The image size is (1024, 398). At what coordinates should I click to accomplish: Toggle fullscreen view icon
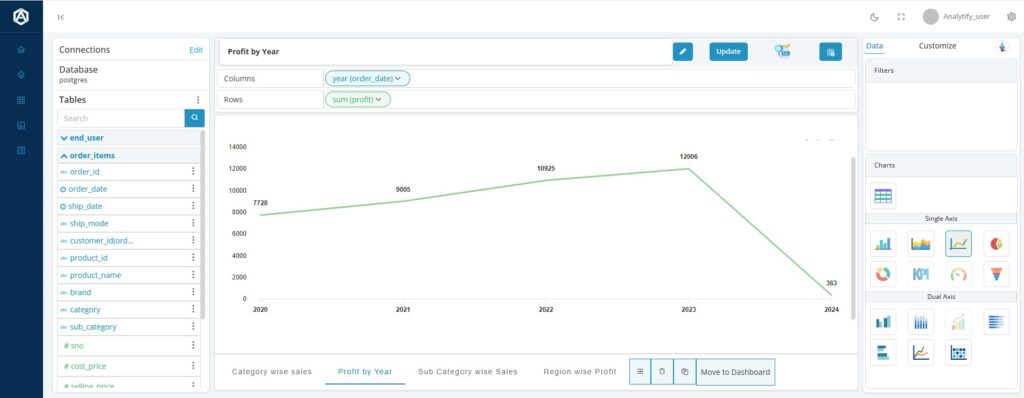[x=901, y=17]
